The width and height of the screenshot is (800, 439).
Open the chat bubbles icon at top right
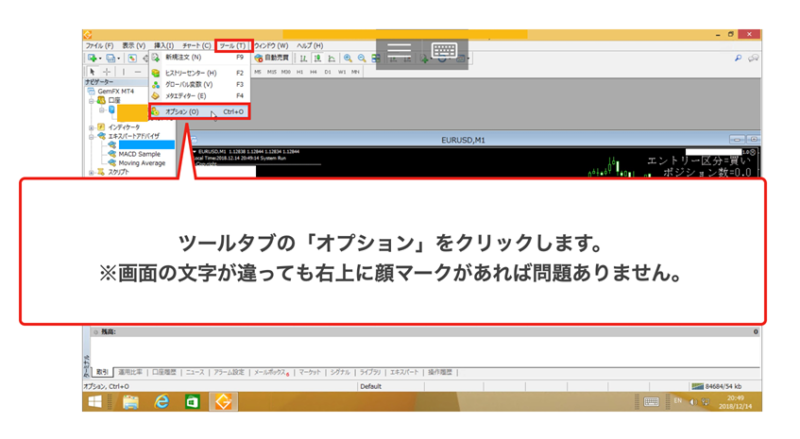coord(753,58)
